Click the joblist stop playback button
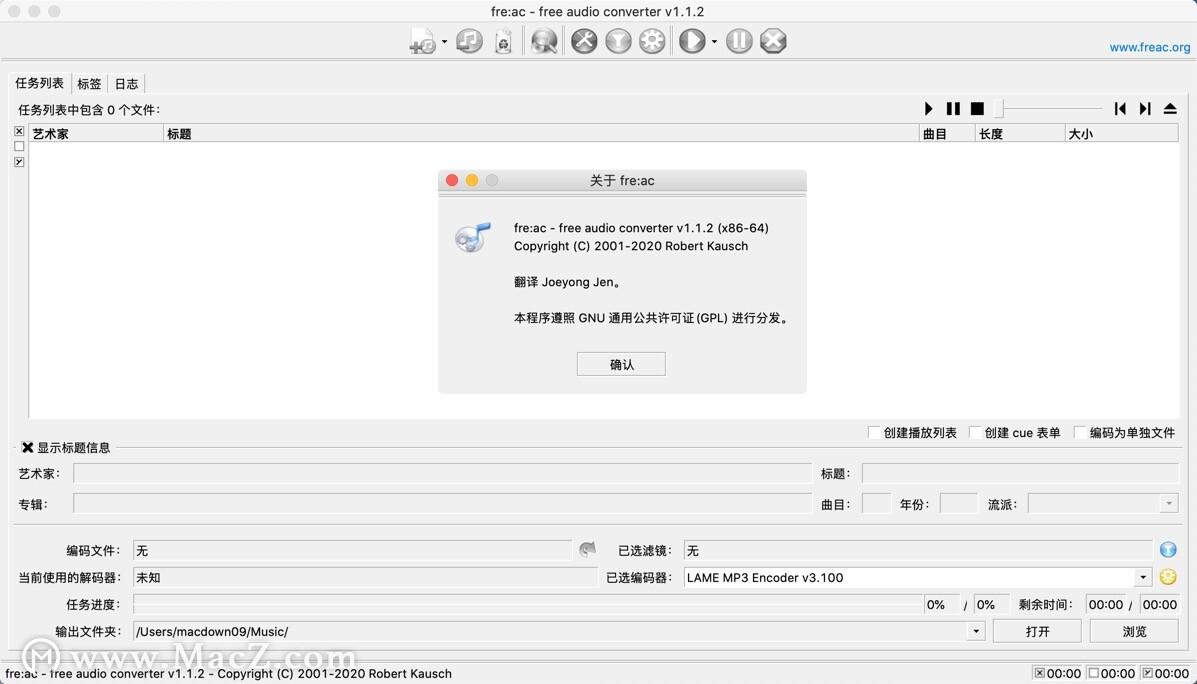This screenshot has width=1197, height=684. point(977,109)
